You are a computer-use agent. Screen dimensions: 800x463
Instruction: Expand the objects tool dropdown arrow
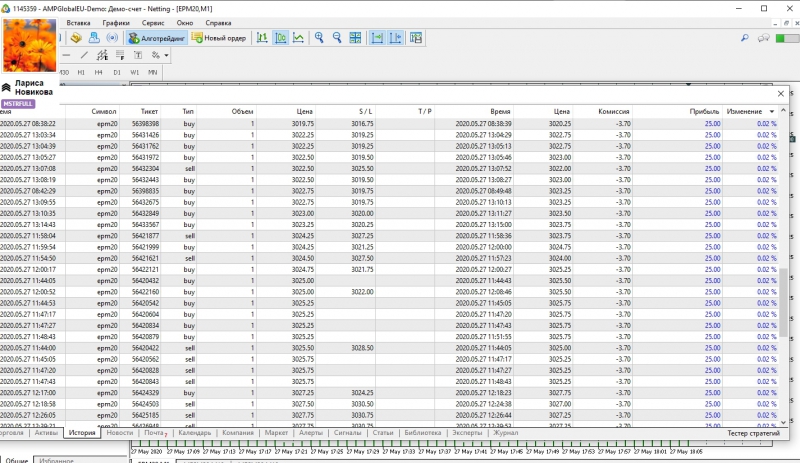tap(164, 55)
